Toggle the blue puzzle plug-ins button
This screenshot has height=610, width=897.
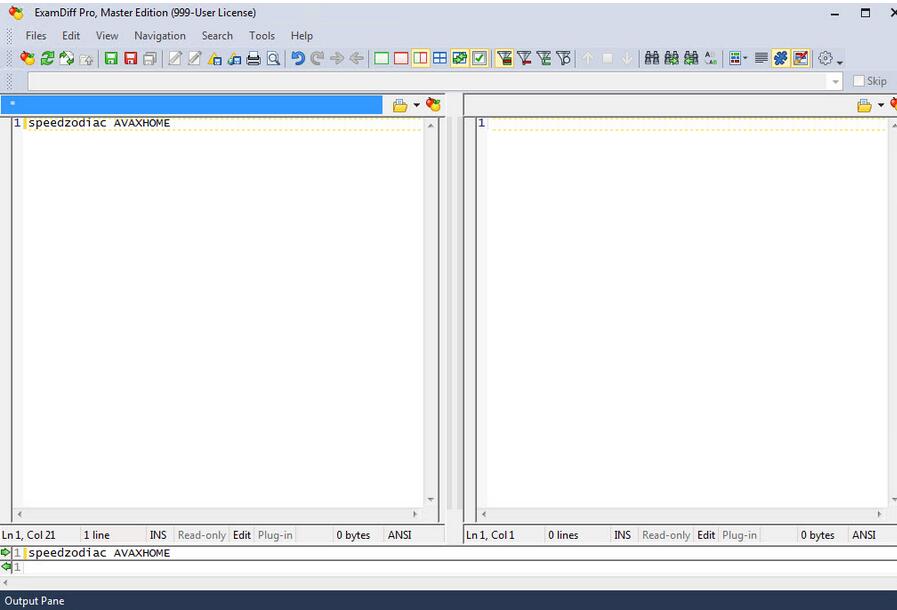coord(780,58)
